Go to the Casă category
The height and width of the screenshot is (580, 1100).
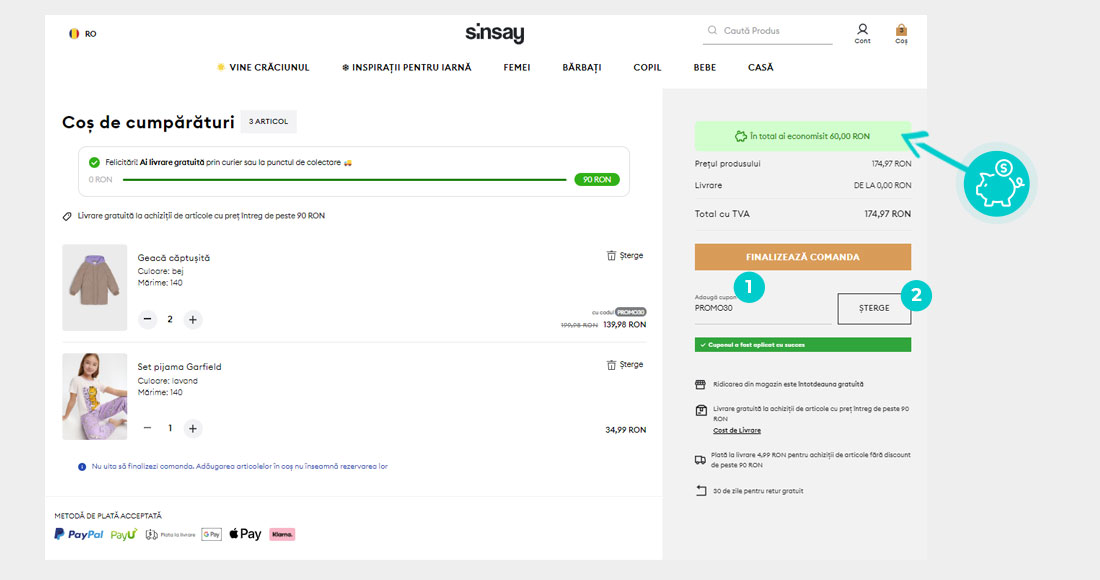coord(760,68)
